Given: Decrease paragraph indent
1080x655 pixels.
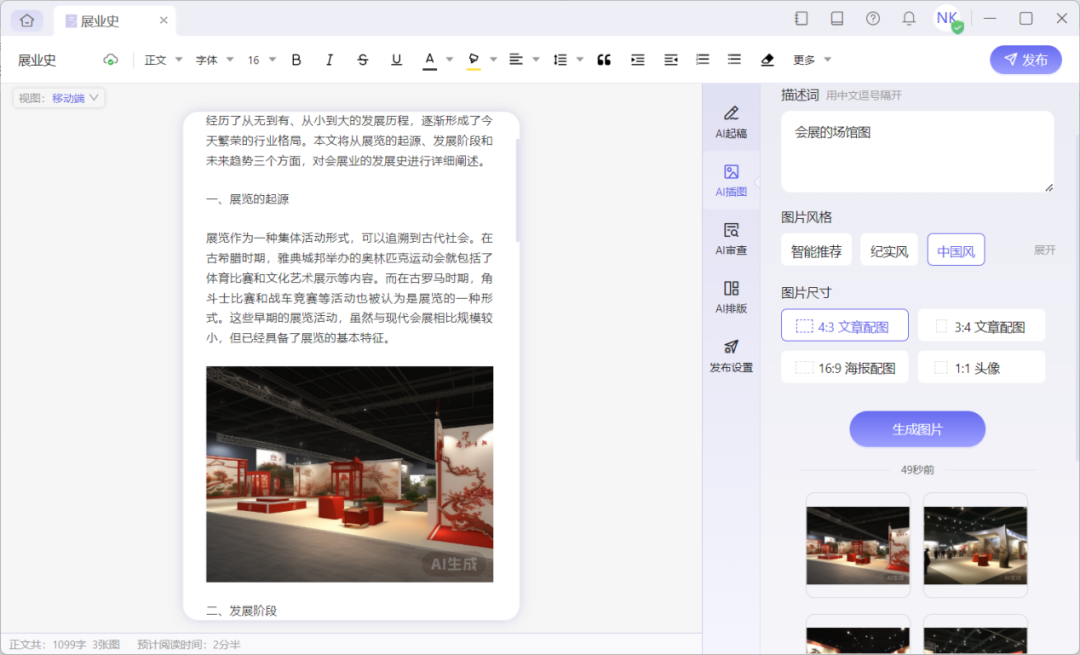Looking at the screenshot, I should 671,60.
